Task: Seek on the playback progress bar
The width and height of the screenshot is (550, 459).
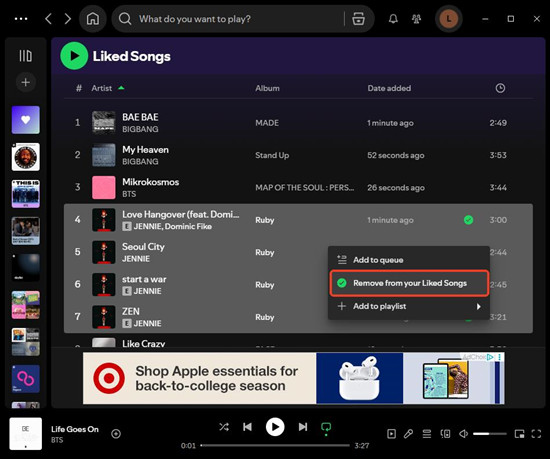Action: click(x=275, y=445)
